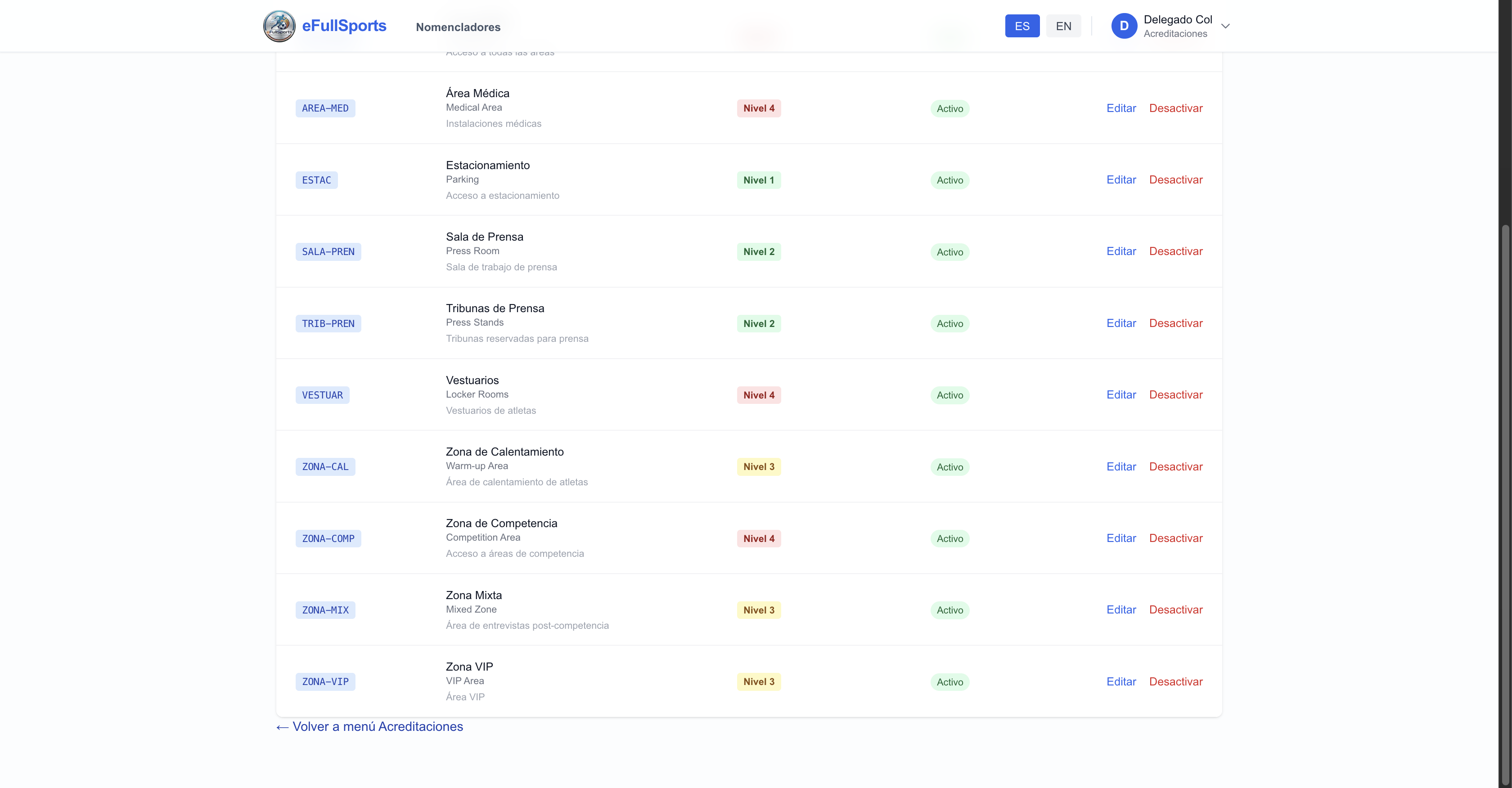Image resolution: width=1512 pixels, height=788 pixels.
Task: Switch language to EN
Action: click(1063, 27)
